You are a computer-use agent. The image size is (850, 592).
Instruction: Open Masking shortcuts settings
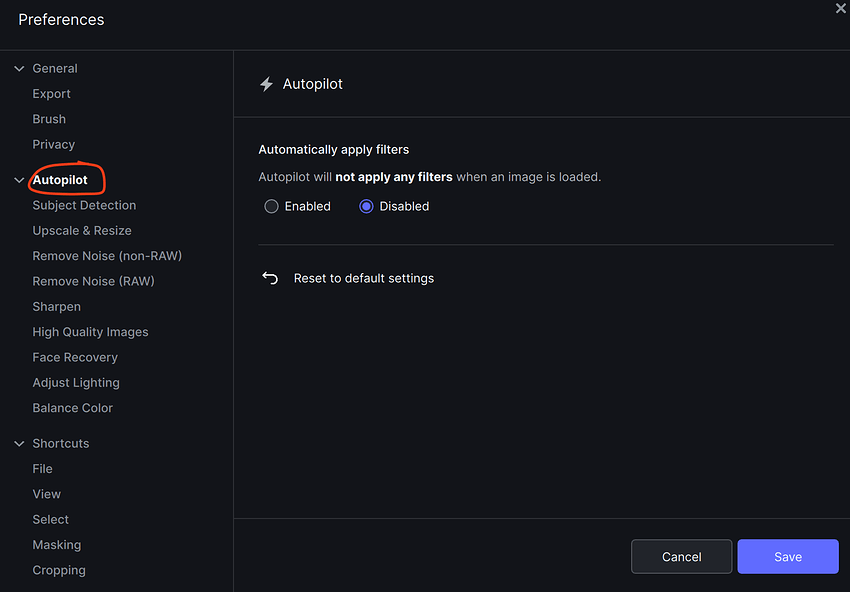(x=56, y=545)
